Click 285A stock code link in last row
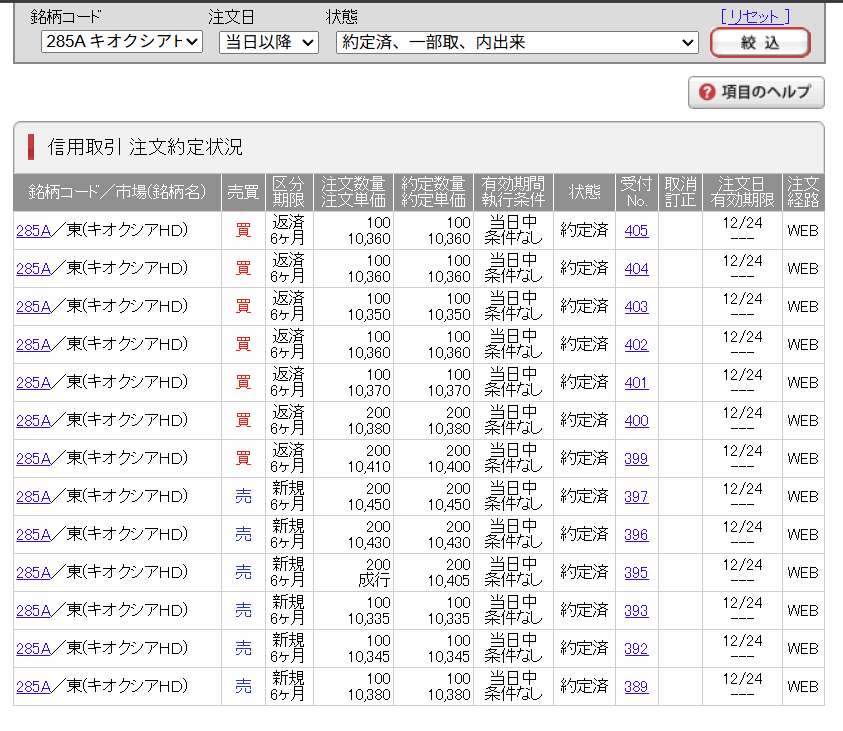This screenshot has width=843, height=731. 33,687
